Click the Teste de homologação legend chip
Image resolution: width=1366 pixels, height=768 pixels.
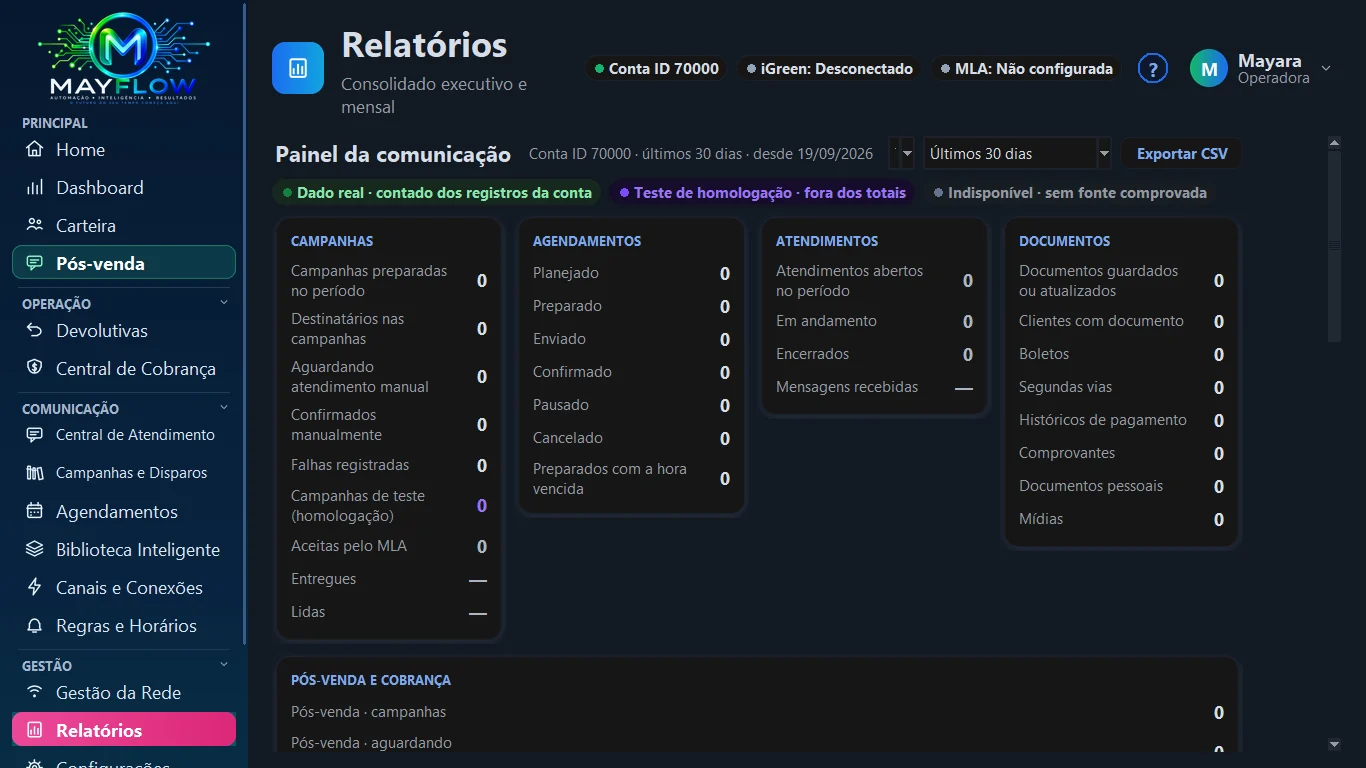(761, 193)
